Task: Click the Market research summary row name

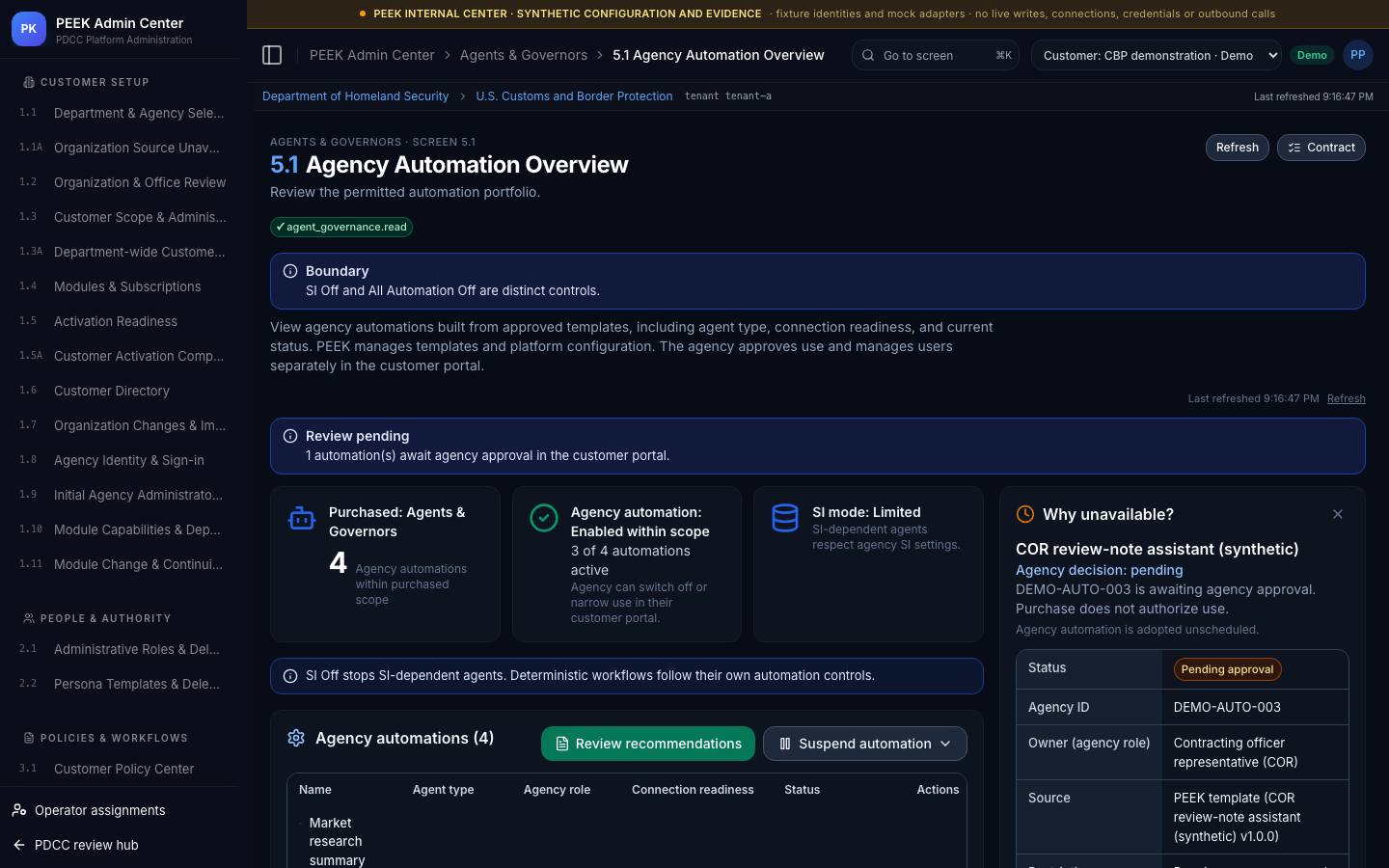Action: click(337, 841)
